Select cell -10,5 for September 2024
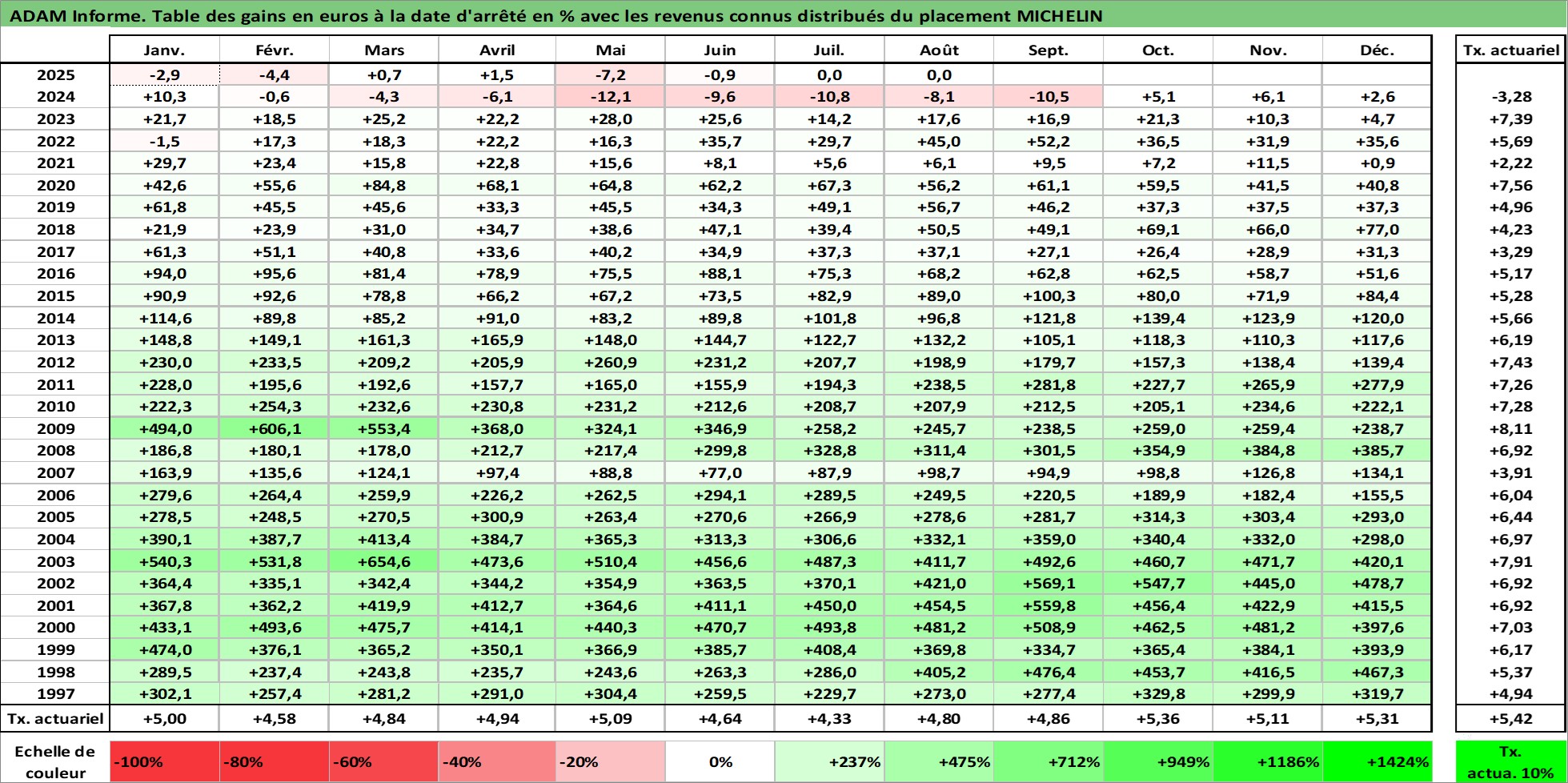This screenshot has width=1568, height=783. point(1049,97)
